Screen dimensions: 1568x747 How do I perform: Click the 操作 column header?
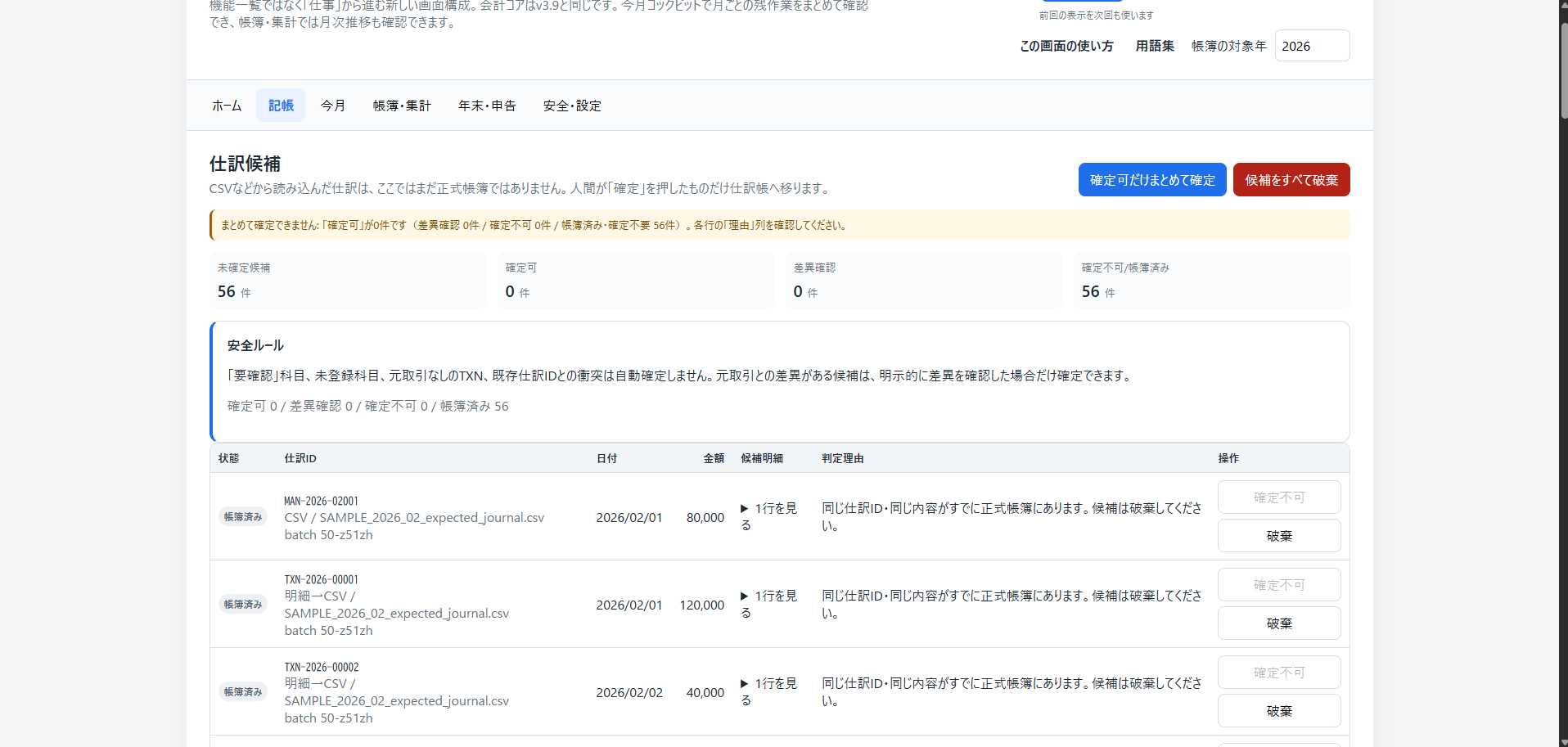(x=1228, y=458)
